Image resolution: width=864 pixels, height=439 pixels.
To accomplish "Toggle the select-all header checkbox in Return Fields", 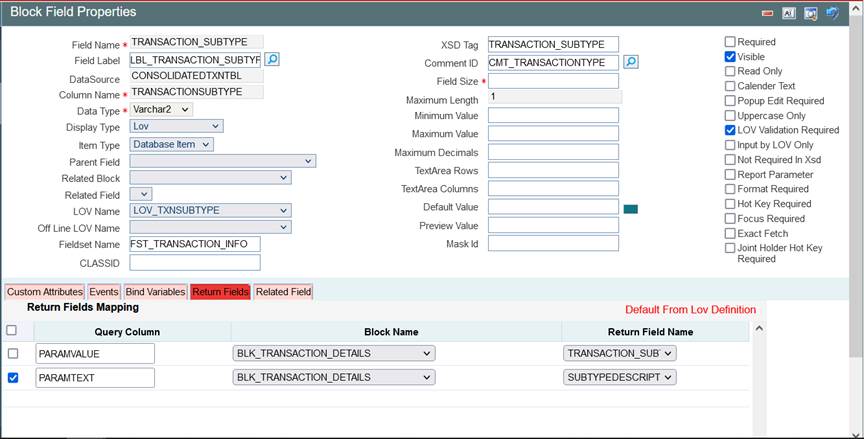I will [x=11, y=330].
